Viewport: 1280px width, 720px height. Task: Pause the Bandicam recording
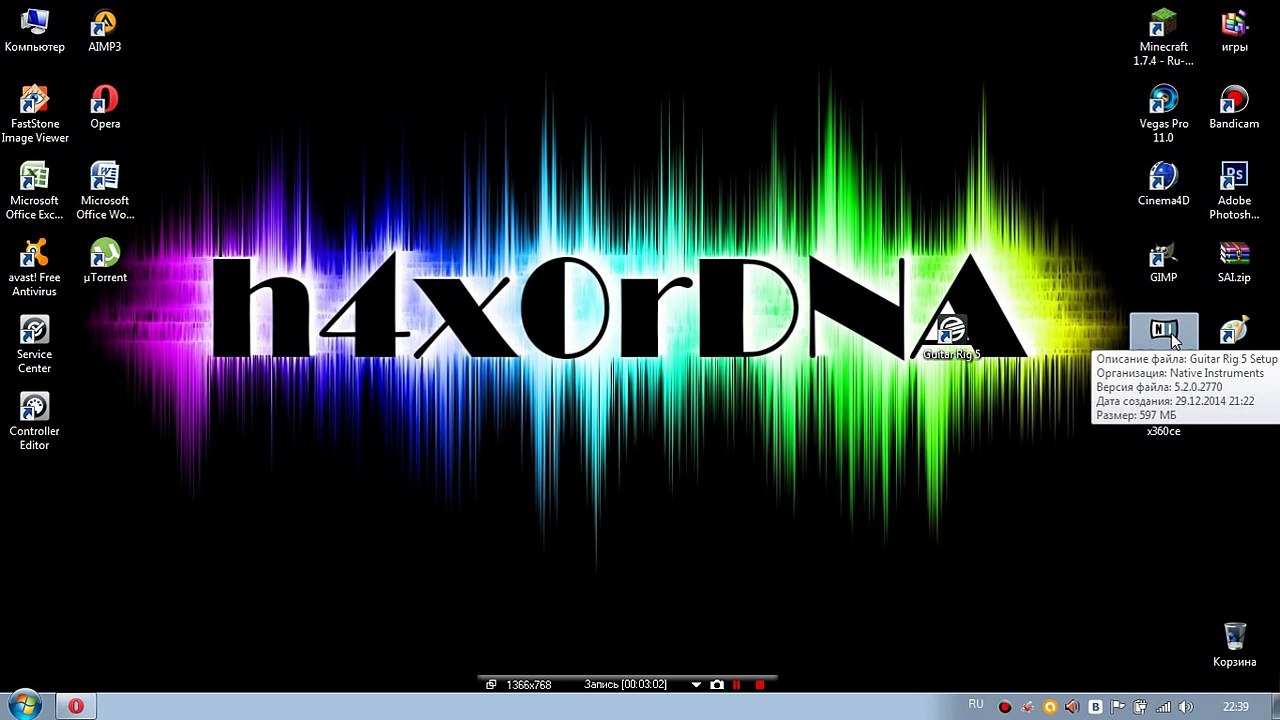click(737, 685)
